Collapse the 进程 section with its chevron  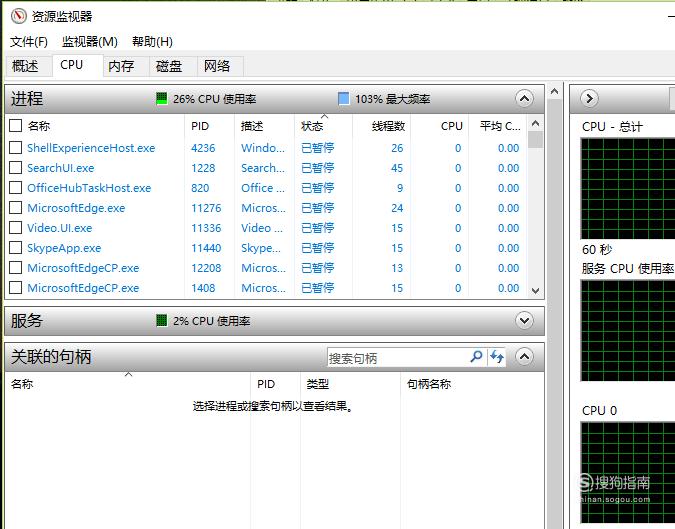[x=524, y=99]
